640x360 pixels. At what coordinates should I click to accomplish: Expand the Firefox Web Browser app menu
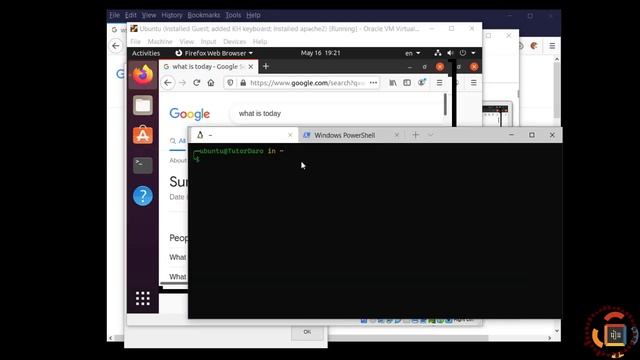(214, 53)
